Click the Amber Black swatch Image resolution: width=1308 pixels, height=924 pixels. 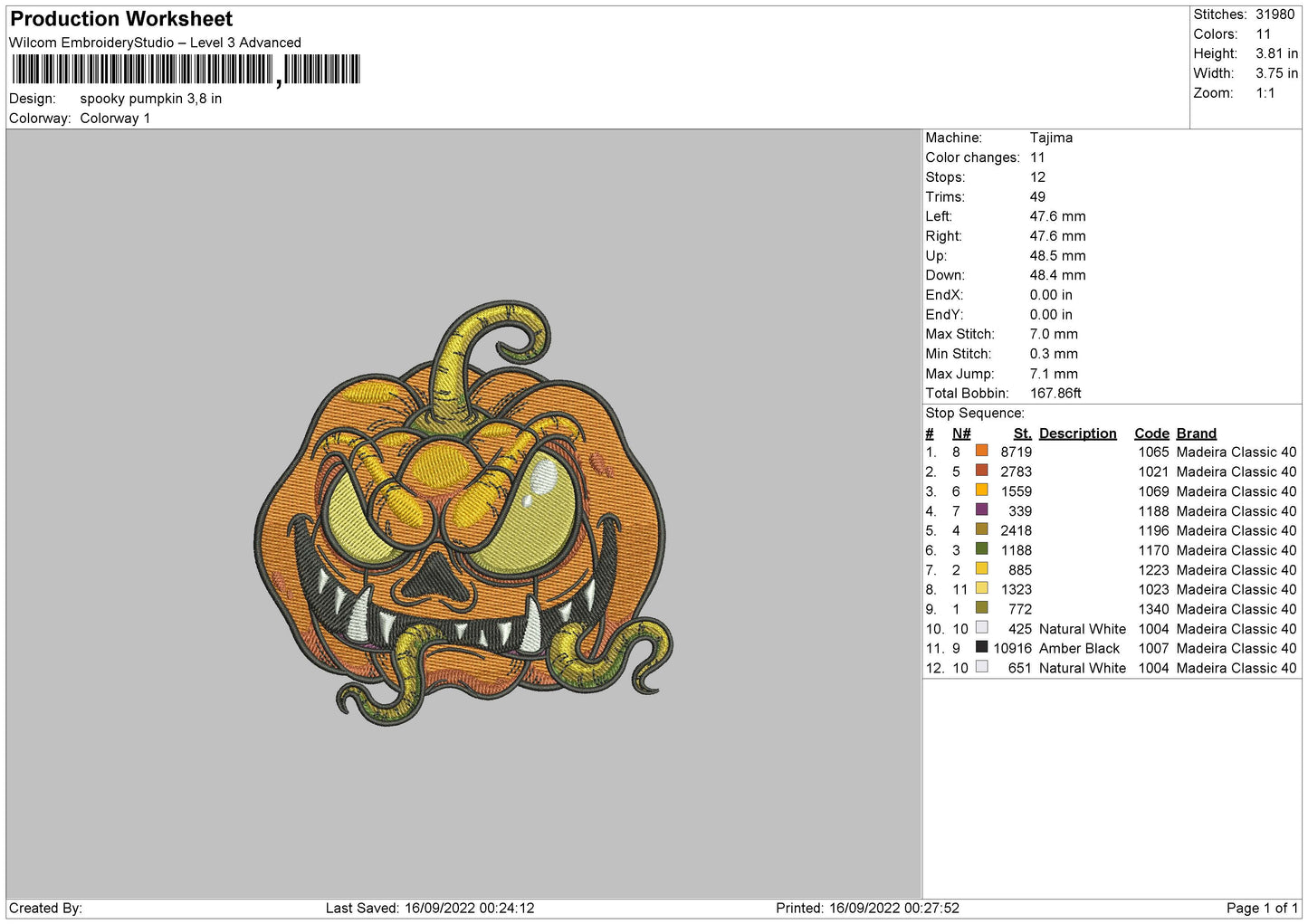[x=981, y=647]
